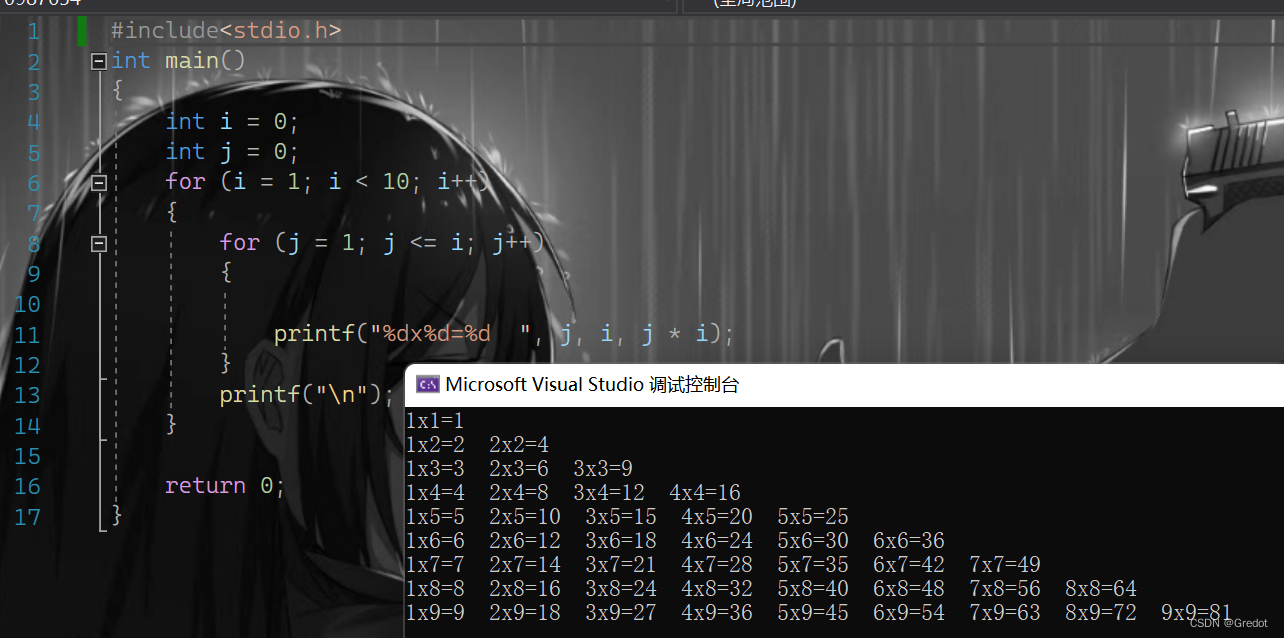Click line number 17 in the gutter
This screenshot has height=638, width=1284.
(27, 517)
